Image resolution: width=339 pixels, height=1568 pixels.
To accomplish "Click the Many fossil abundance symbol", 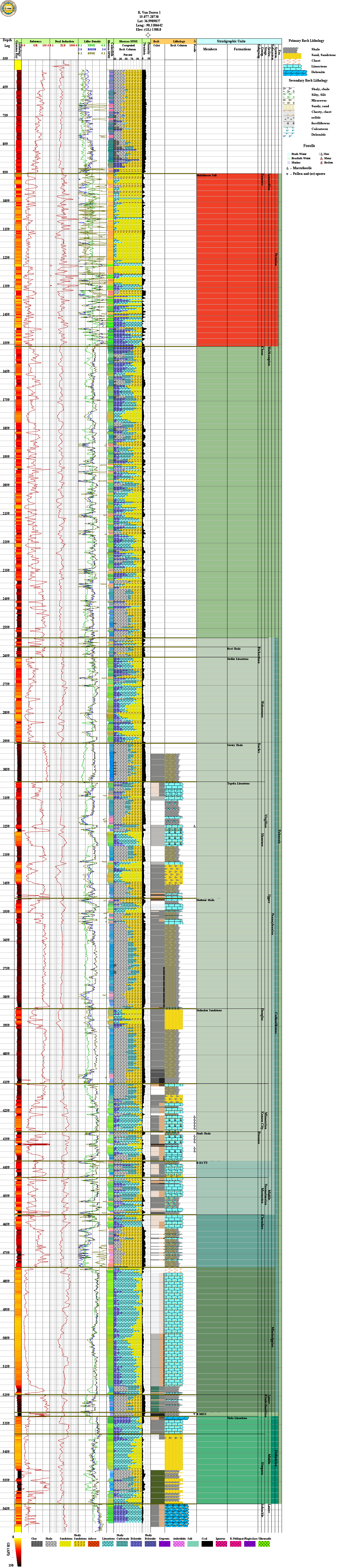I will 321,159.
